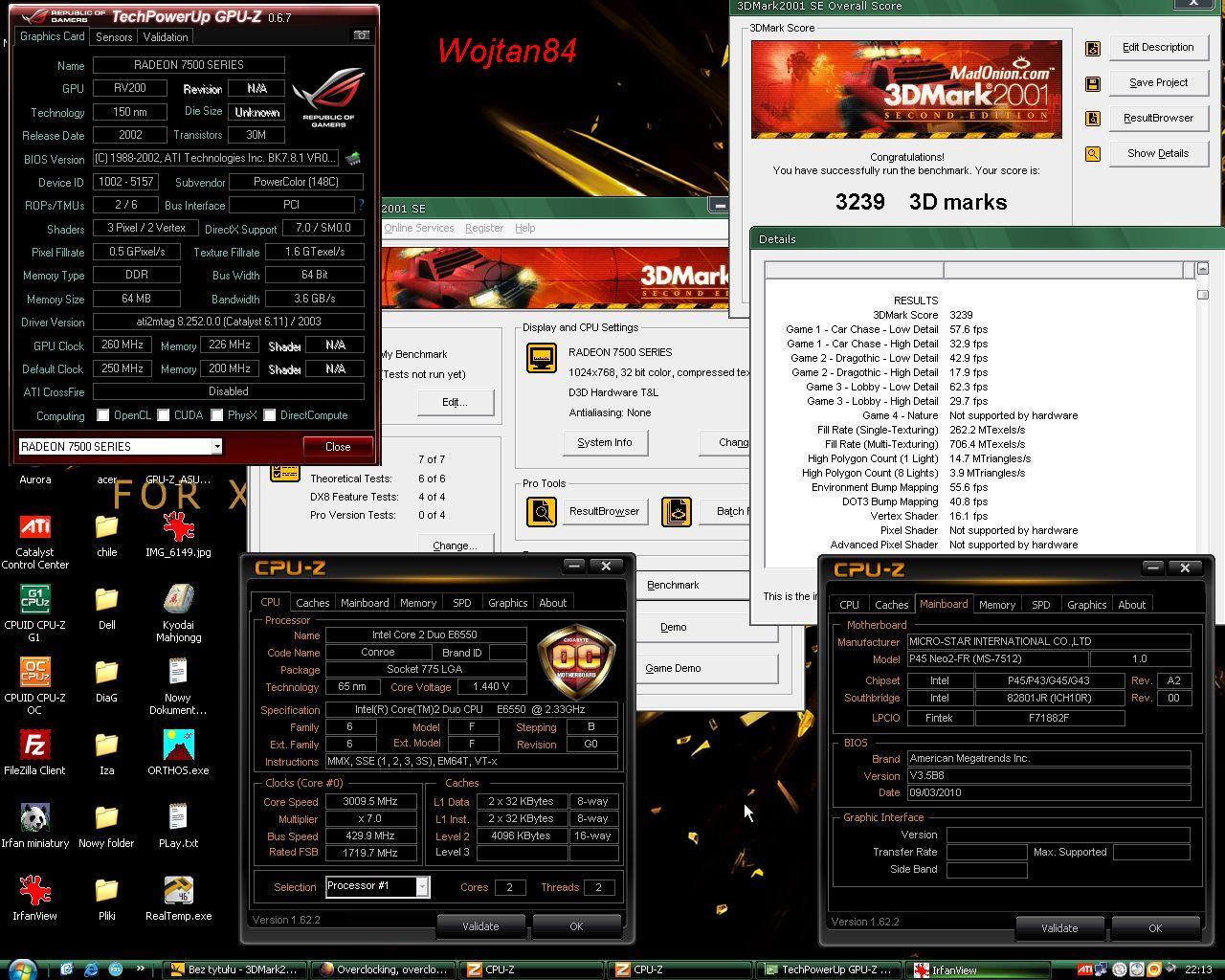Screen dimensions: 1225x980
Task: Click Edit Description button
Action: (1157, 47)
